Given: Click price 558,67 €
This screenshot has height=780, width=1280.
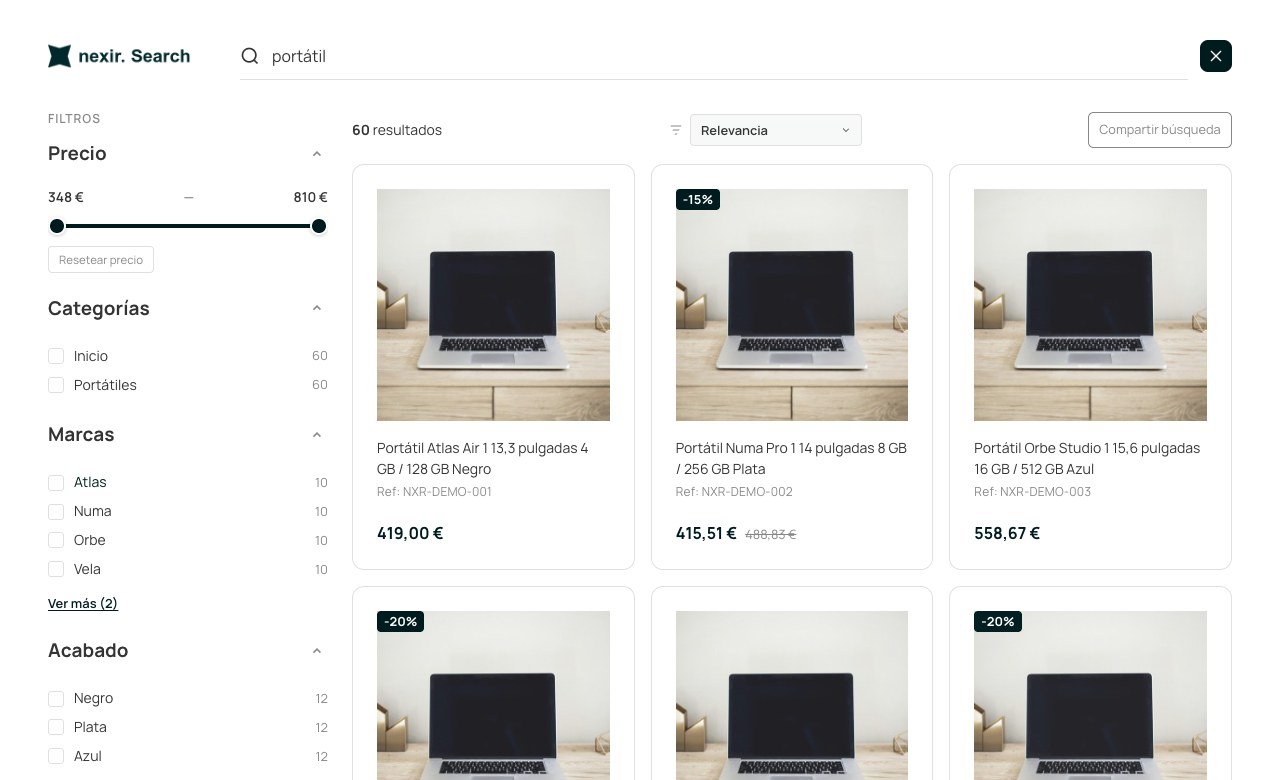Looking at the screenshot, I should tap(1007, 533).
